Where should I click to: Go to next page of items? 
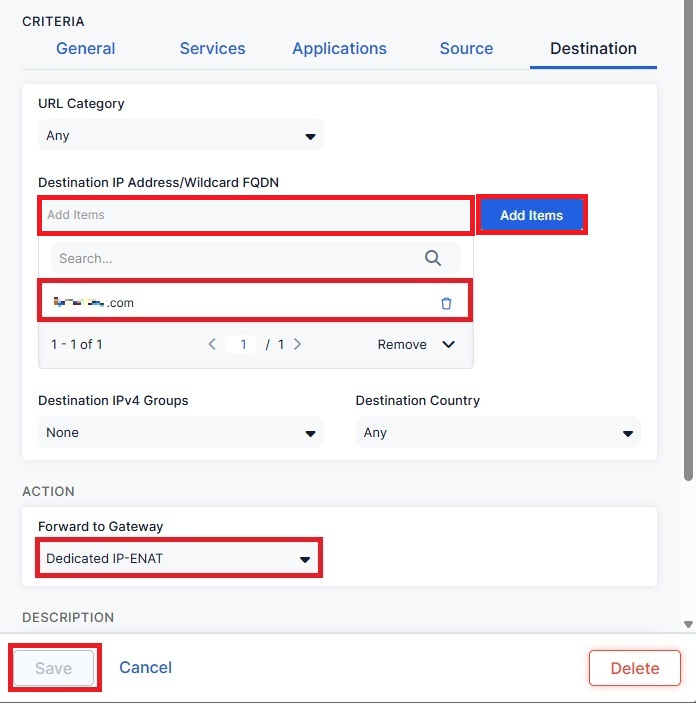click(298, 344)
